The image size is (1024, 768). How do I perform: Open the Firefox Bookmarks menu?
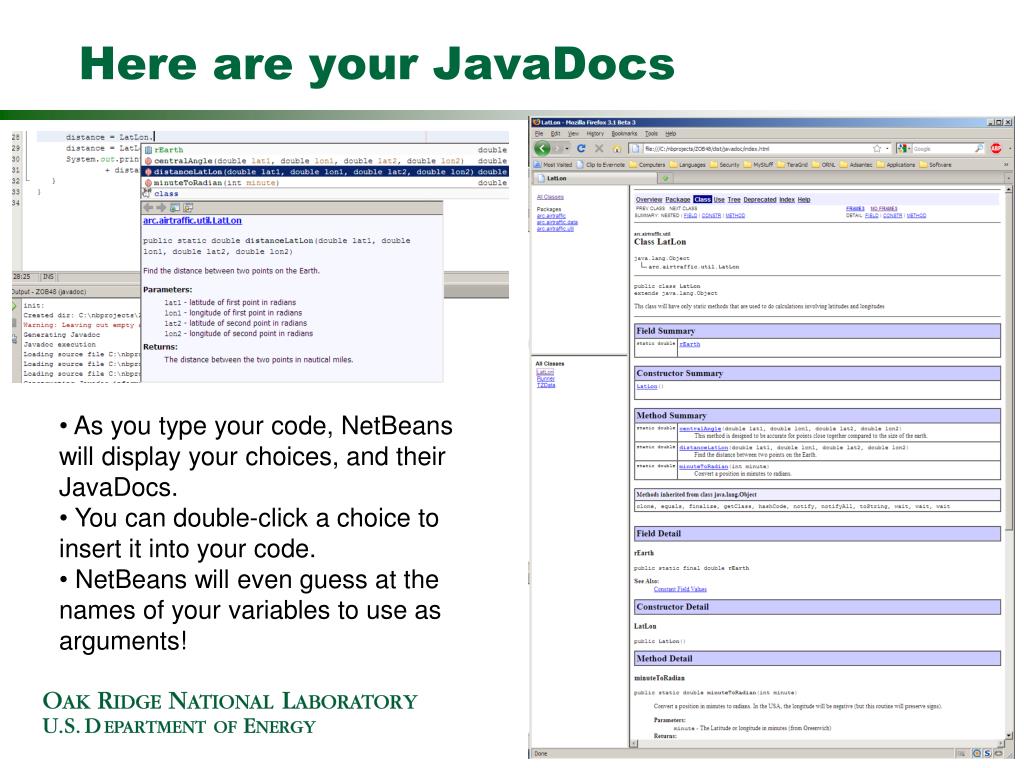(624, 133)
